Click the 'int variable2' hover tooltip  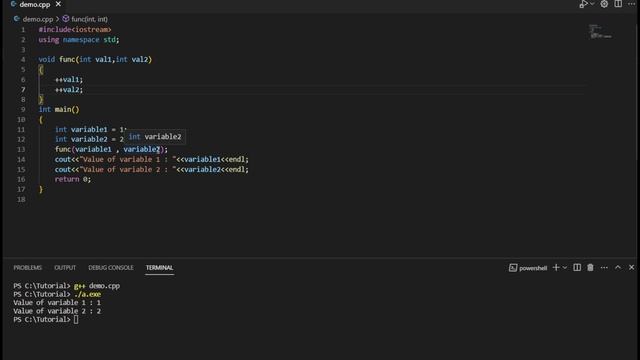coord(155,137)
